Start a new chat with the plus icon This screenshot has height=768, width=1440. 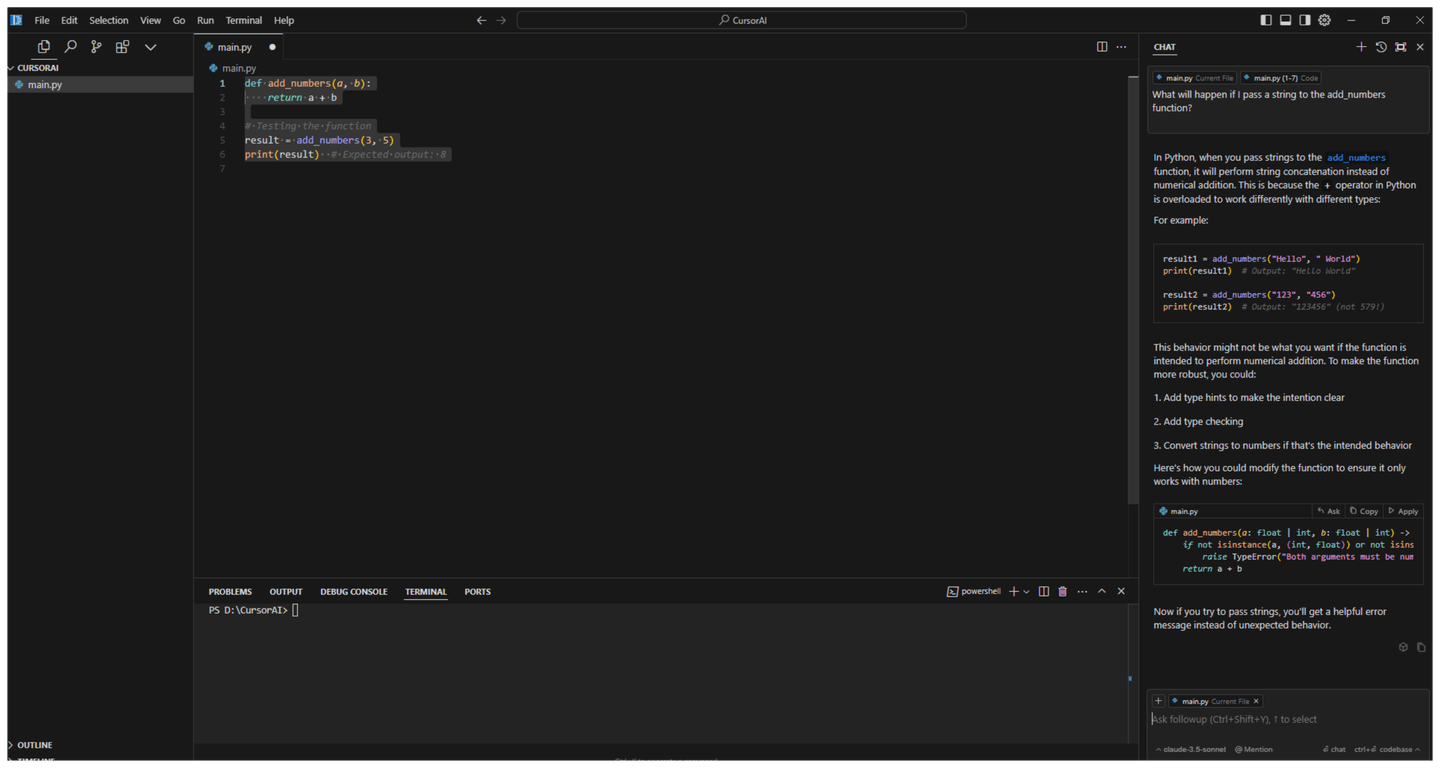click(1361, 47)
